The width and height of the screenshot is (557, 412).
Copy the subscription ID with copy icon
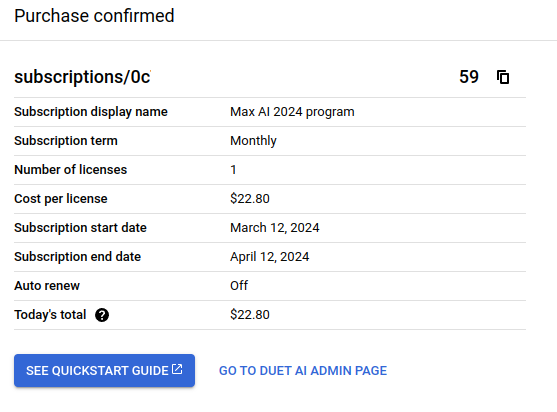pos(503,77)
